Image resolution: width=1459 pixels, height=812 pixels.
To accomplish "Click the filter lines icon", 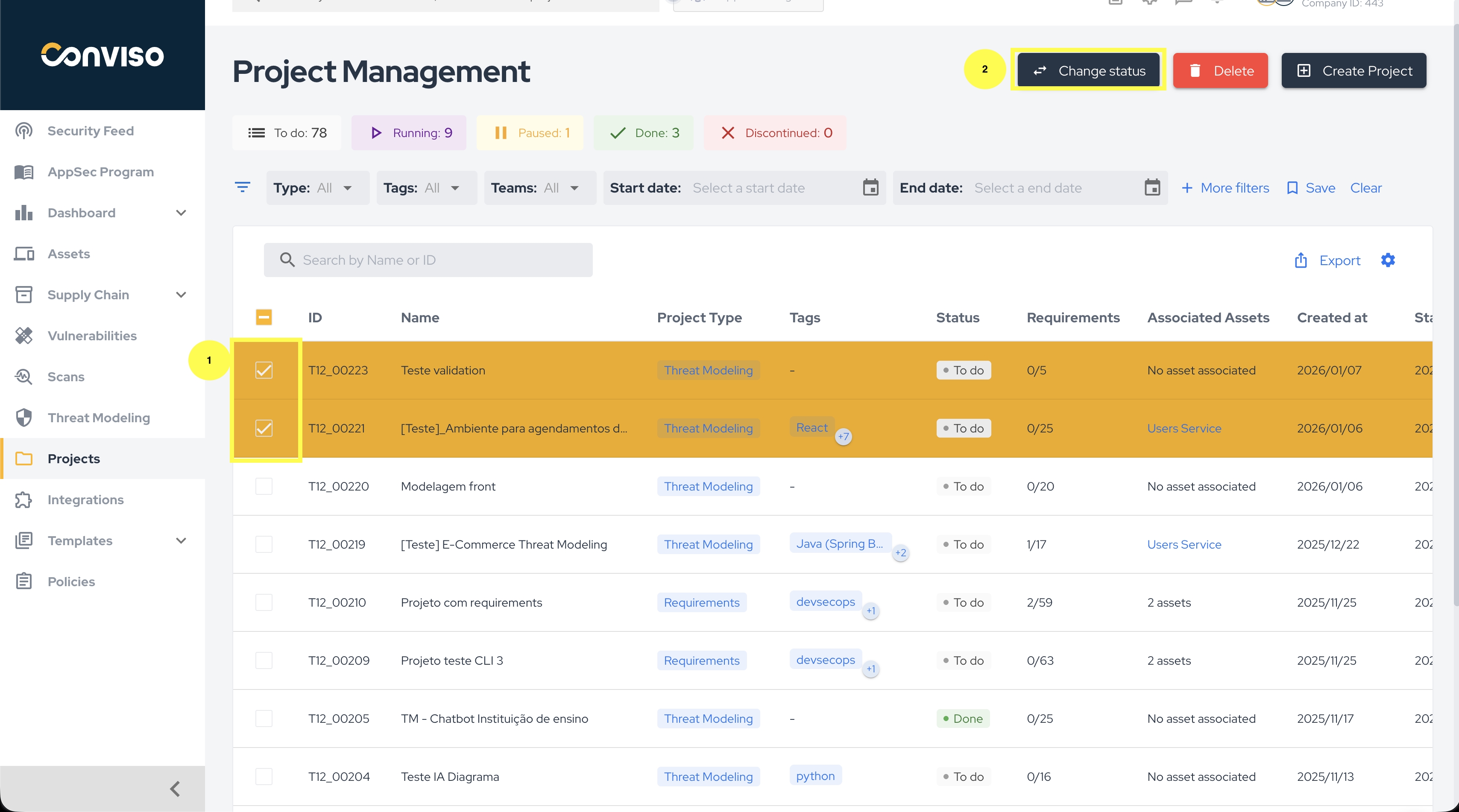I will [x=243, y=187].
